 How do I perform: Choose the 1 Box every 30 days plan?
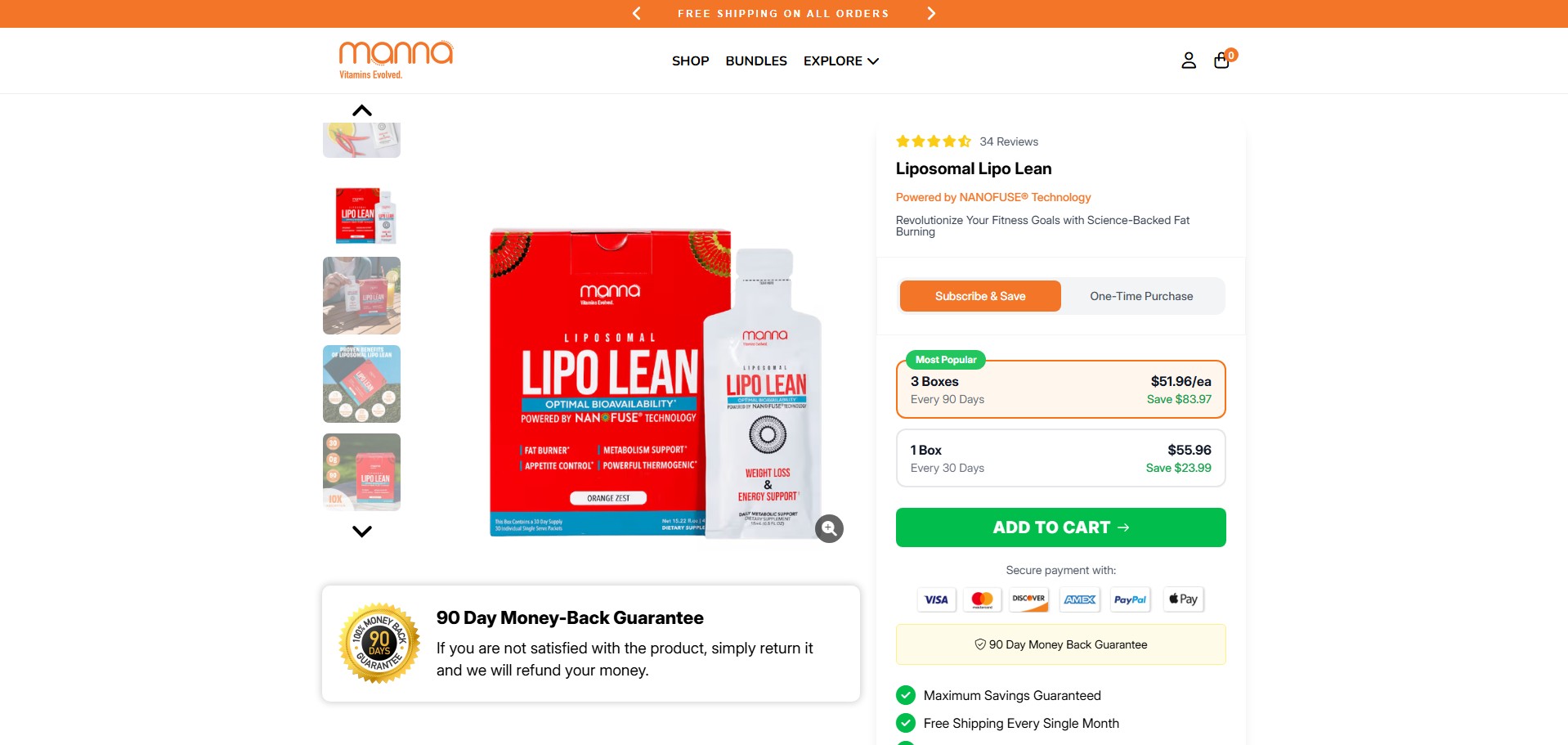[x=1061, y=458]
